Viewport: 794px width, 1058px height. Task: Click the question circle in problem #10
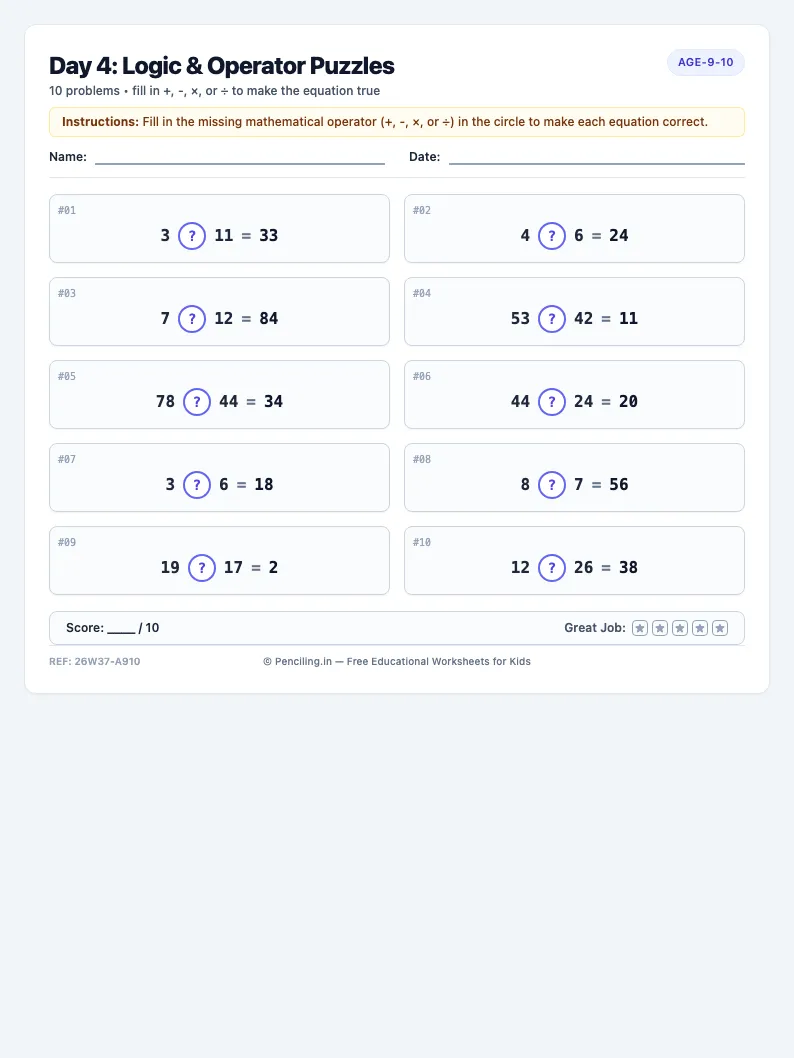pyautogui.click(x=552, y=567)
